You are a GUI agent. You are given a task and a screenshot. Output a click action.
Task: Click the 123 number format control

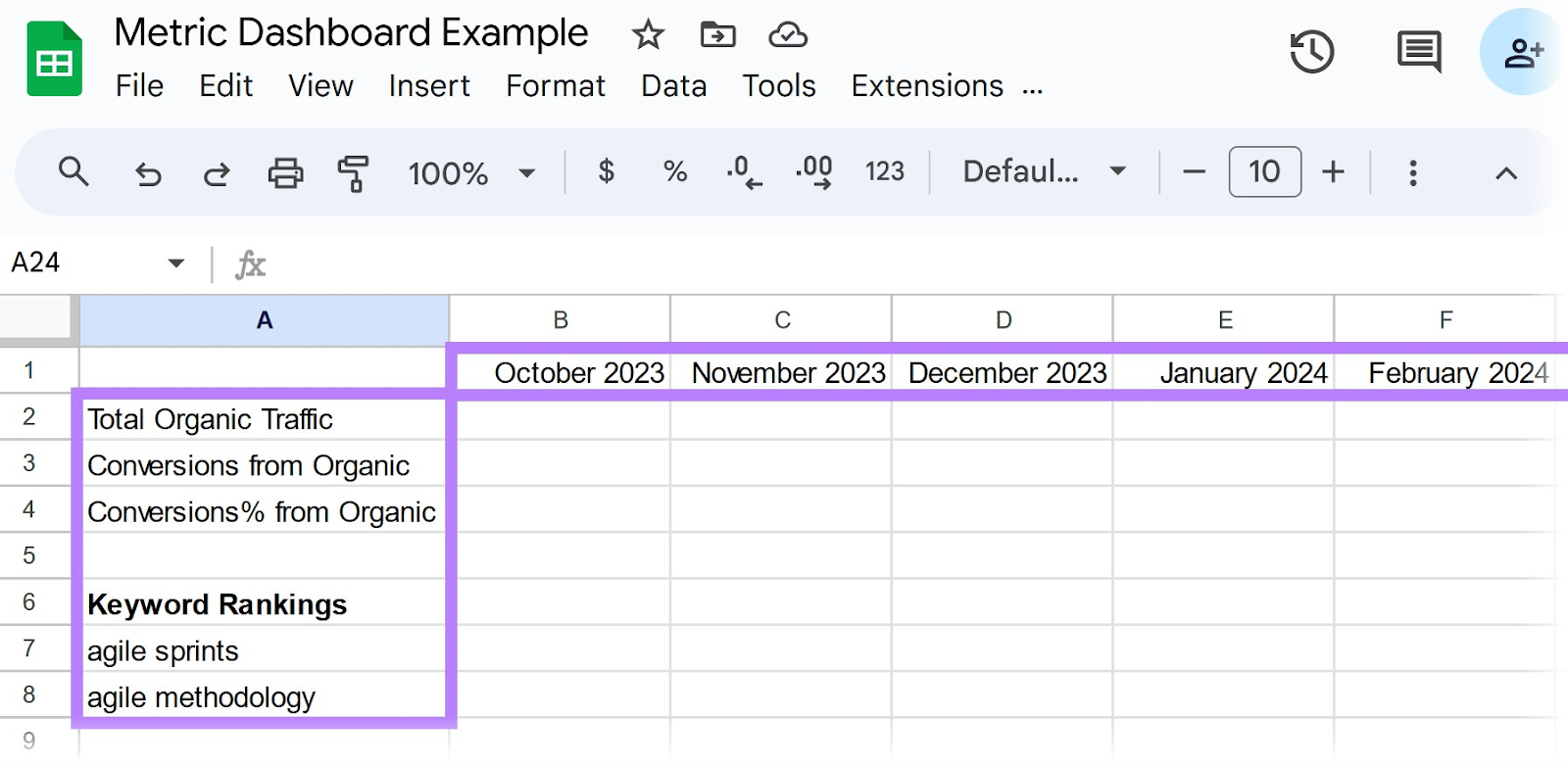[883, 171]
